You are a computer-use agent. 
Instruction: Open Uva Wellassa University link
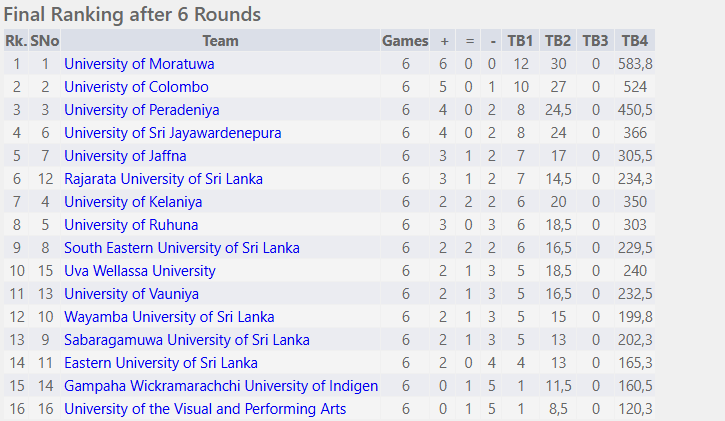(x=140, y=271)
